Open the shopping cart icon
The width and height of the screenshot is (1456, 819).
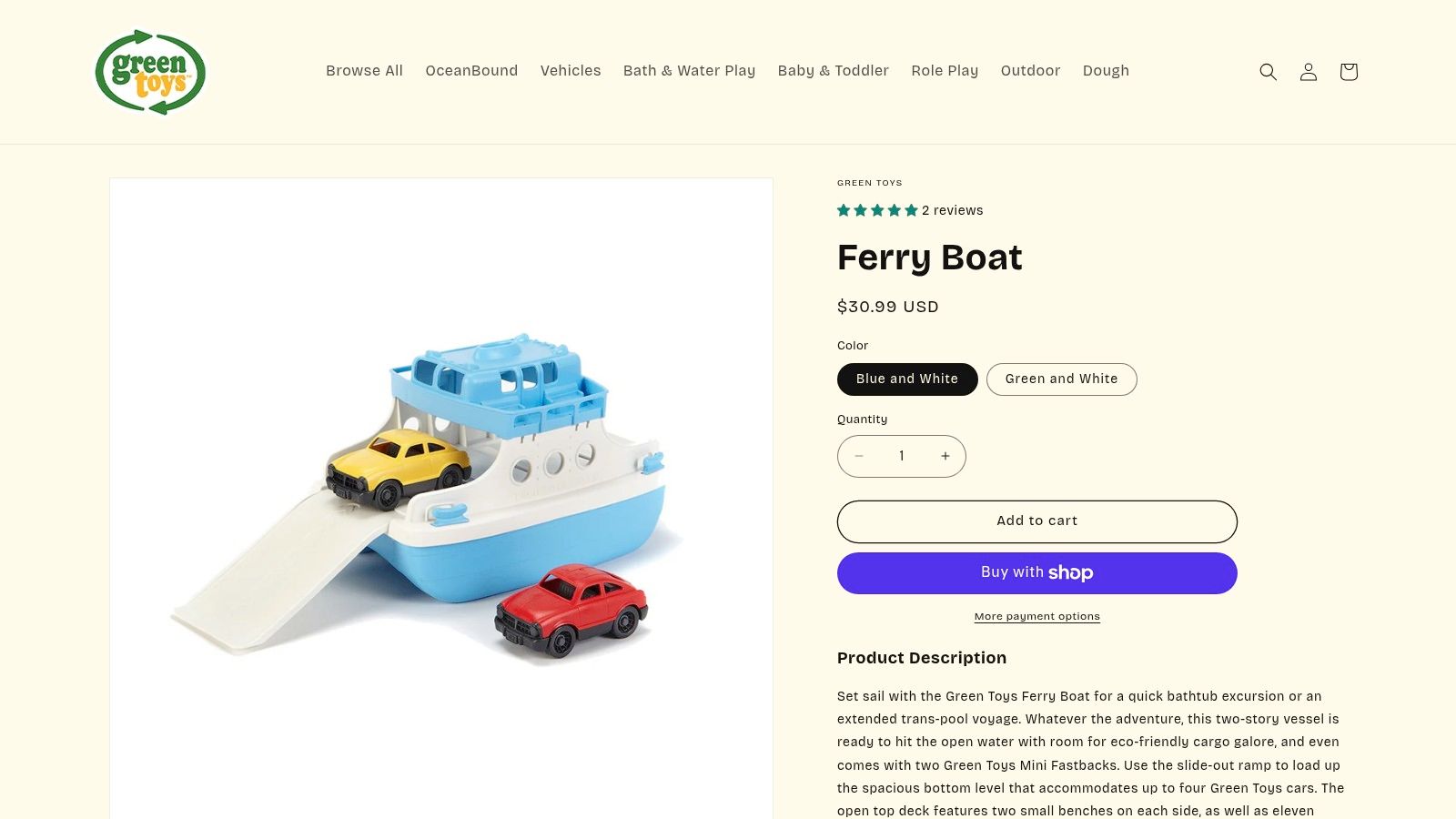pyautogui.click(x=1348, y=71)
